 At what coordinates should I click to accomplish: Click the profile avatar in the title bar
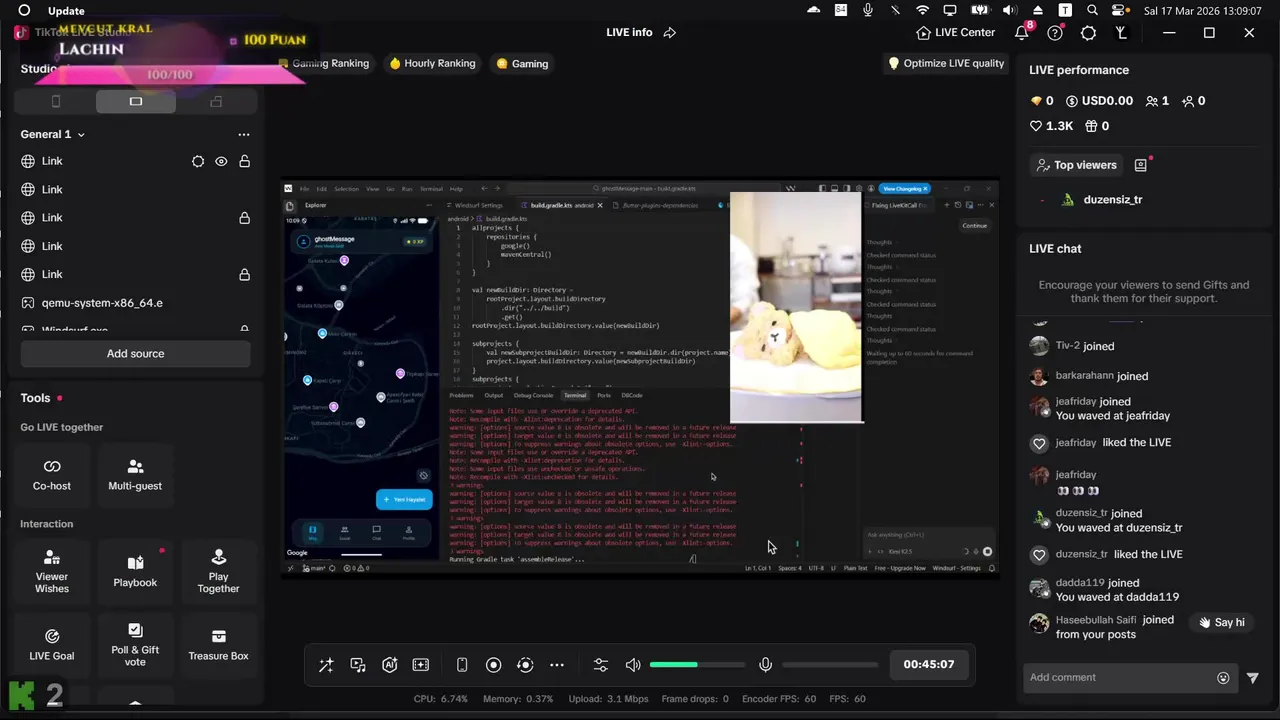point(1121,33)
